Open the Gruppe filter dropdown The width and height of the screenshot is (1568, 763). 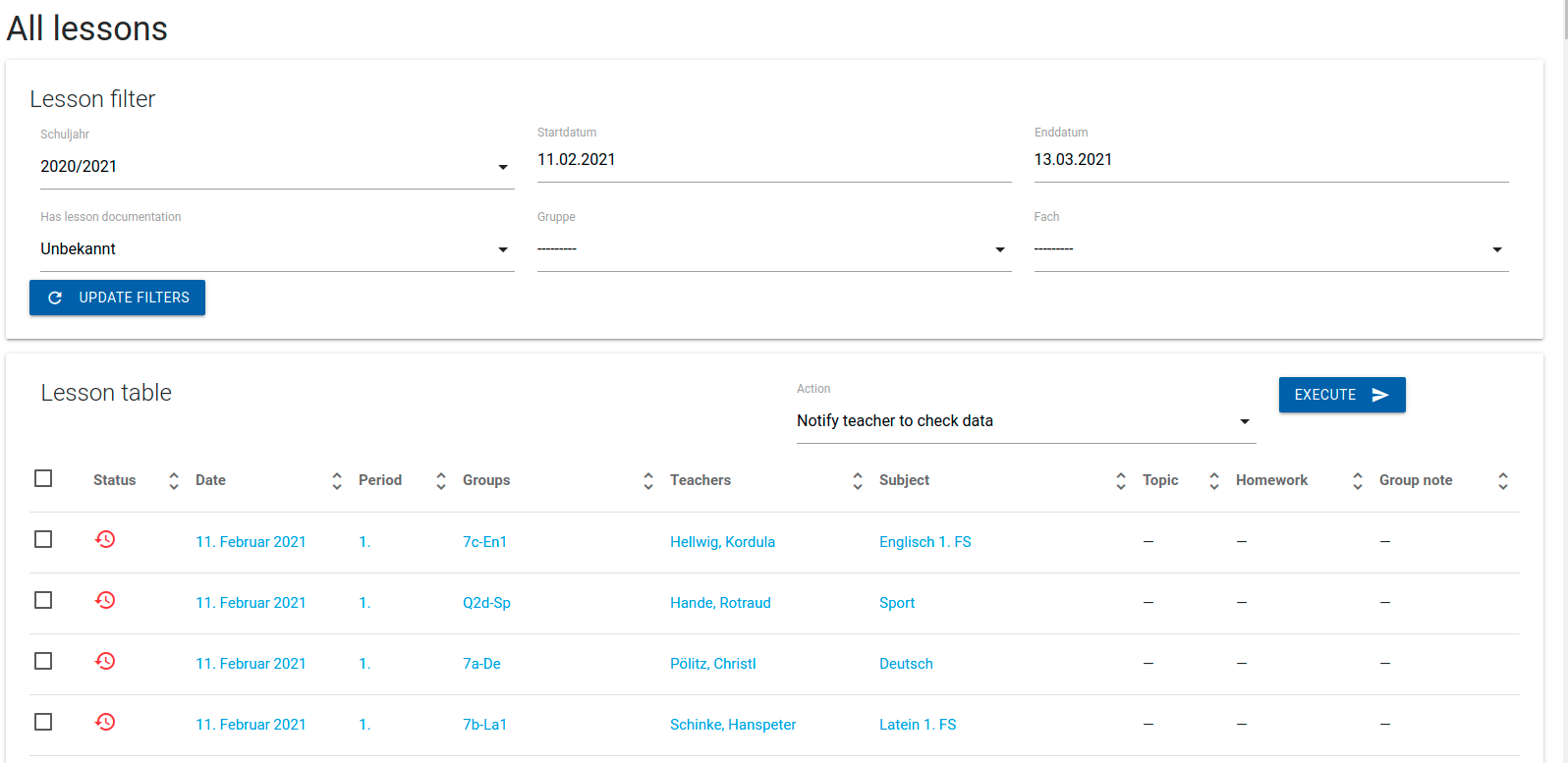pos(774,249)
